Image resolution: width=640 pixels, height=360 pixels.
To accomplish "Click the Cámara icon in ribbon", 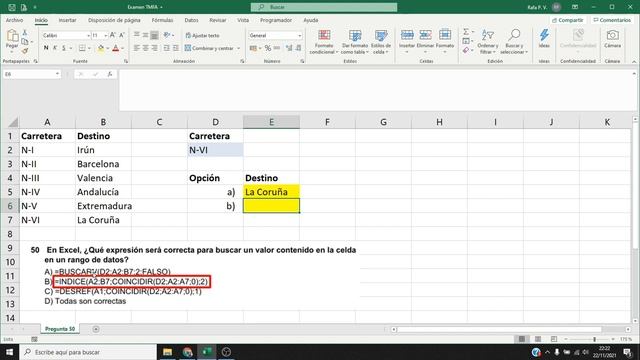I will 612,36.
